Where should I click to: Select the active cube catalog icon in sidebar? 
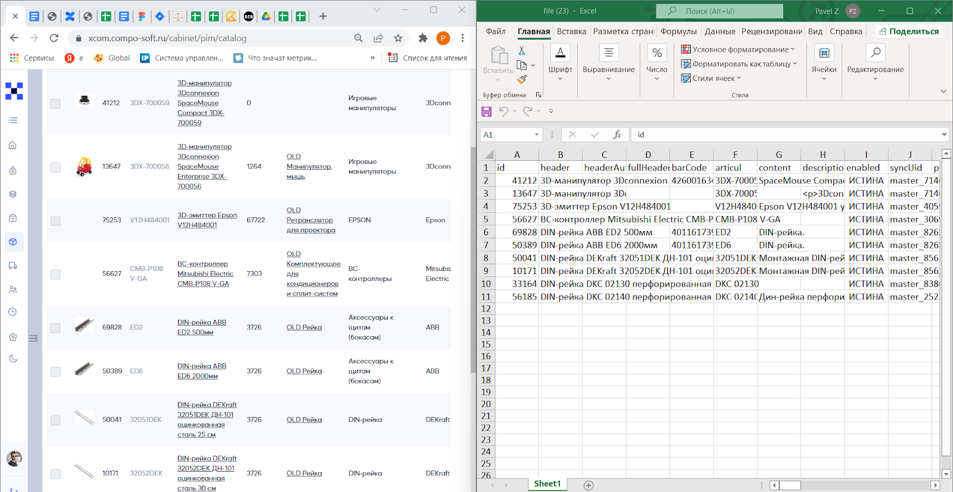point(13,242)
